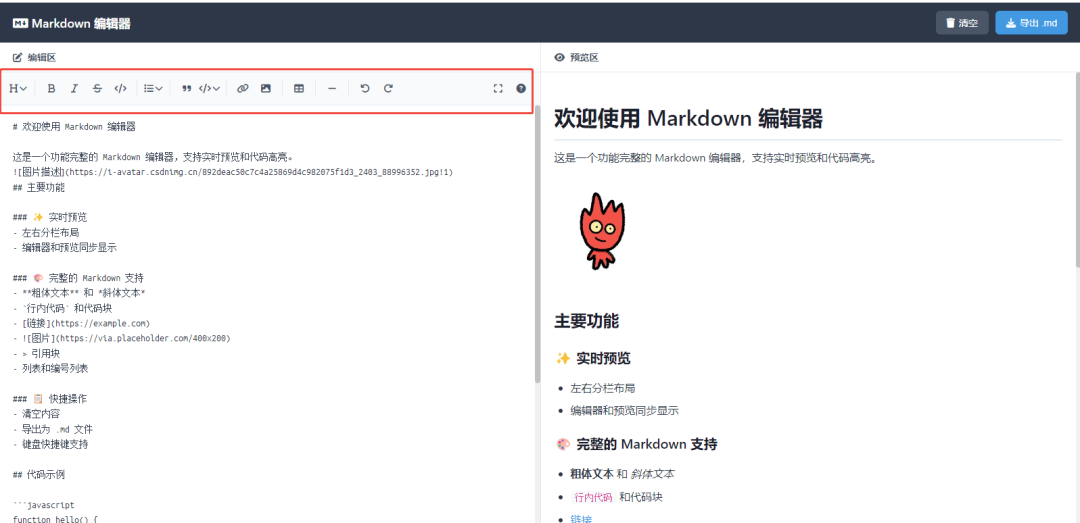Click '## 代码示例' line in editor

(x=39, y=475)
